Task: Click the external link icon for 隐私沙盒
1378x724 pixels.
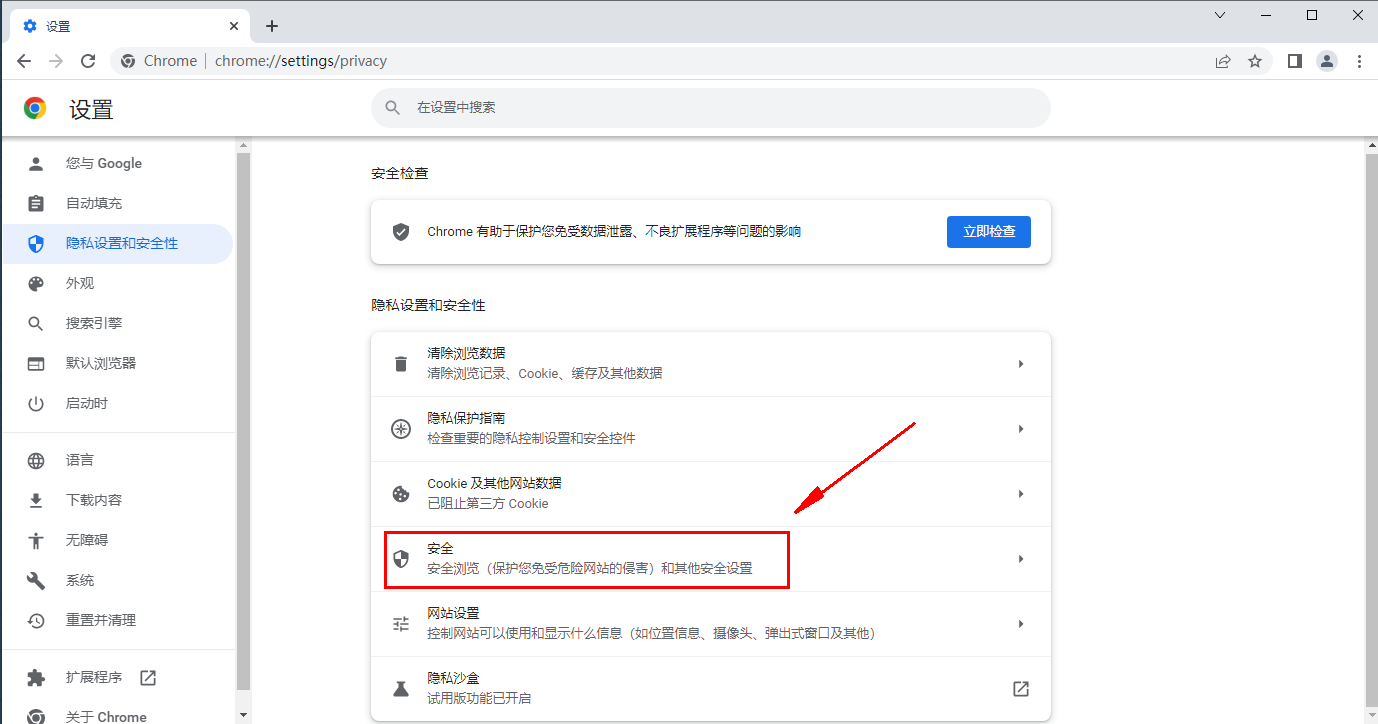Action: (1021, 689)
